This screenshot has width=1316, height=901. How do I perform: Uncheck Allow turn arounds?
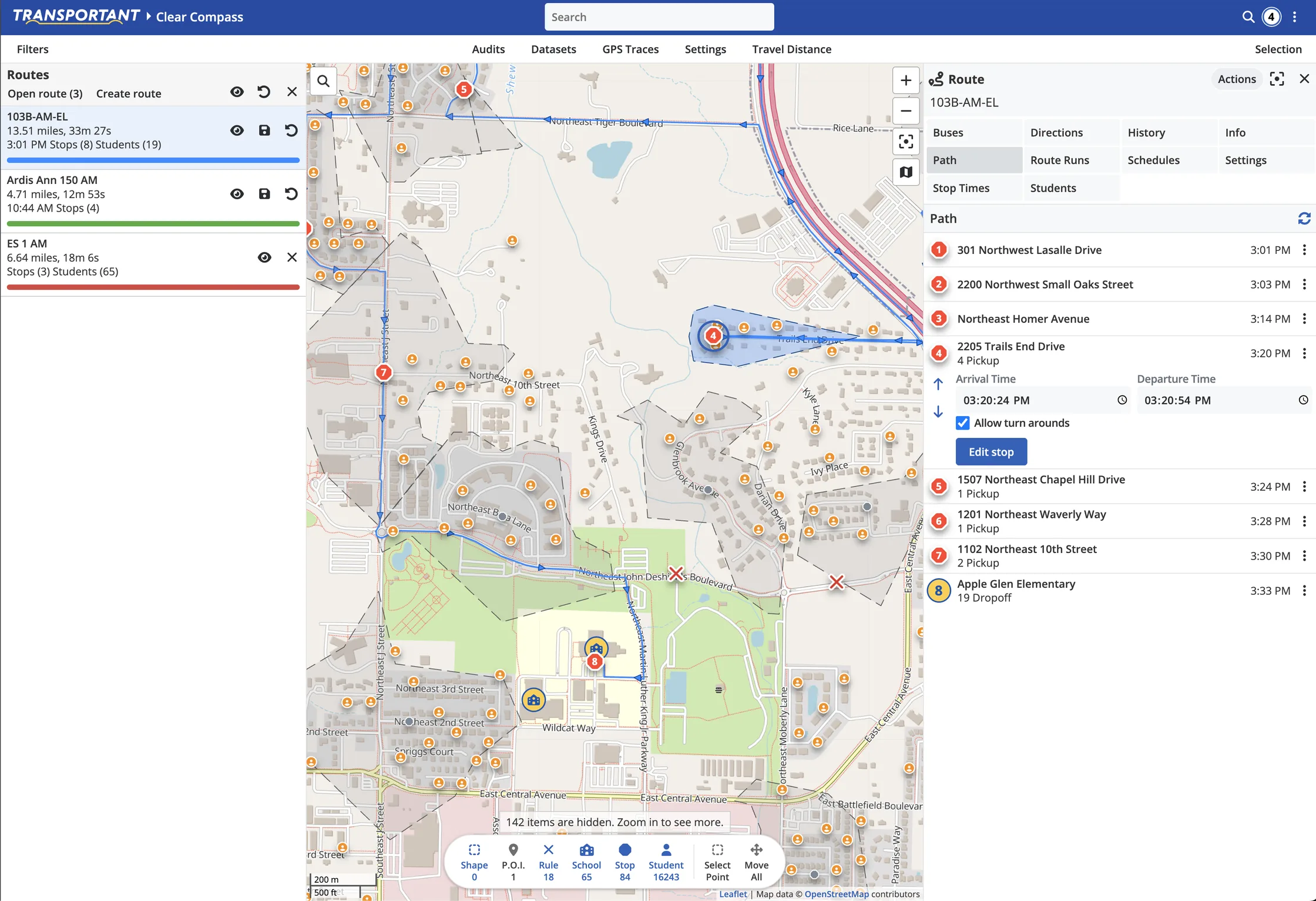962,423
